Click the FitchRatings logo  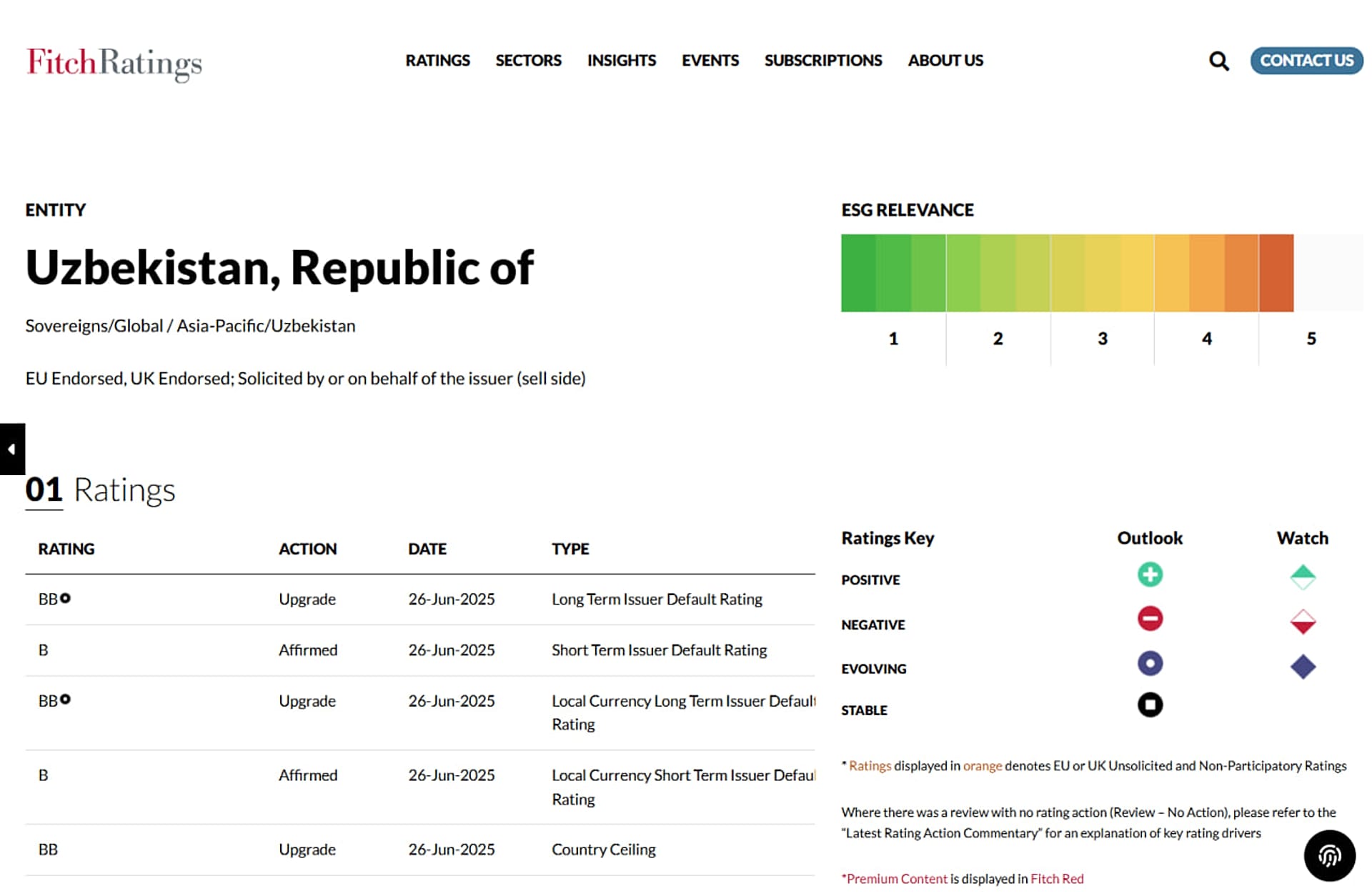click(114, 64)
